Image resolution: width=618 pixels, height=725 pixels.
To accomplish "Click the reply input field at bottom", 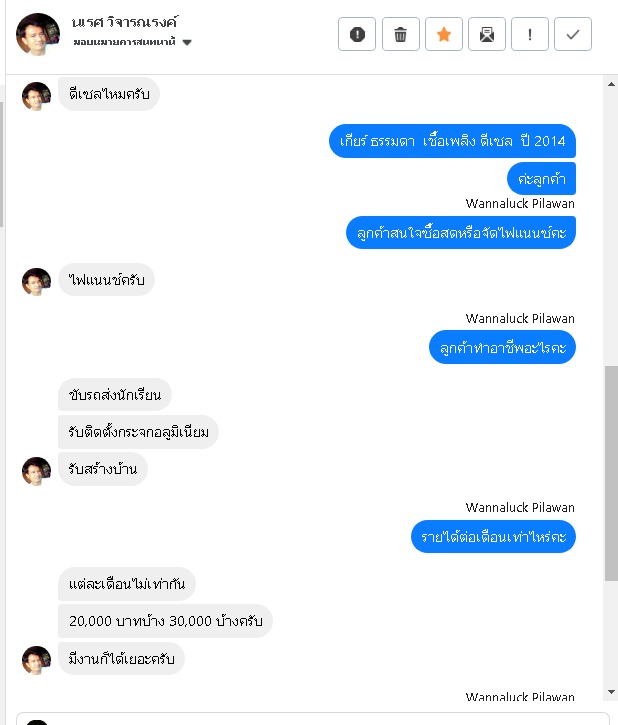I will (312, 719).
